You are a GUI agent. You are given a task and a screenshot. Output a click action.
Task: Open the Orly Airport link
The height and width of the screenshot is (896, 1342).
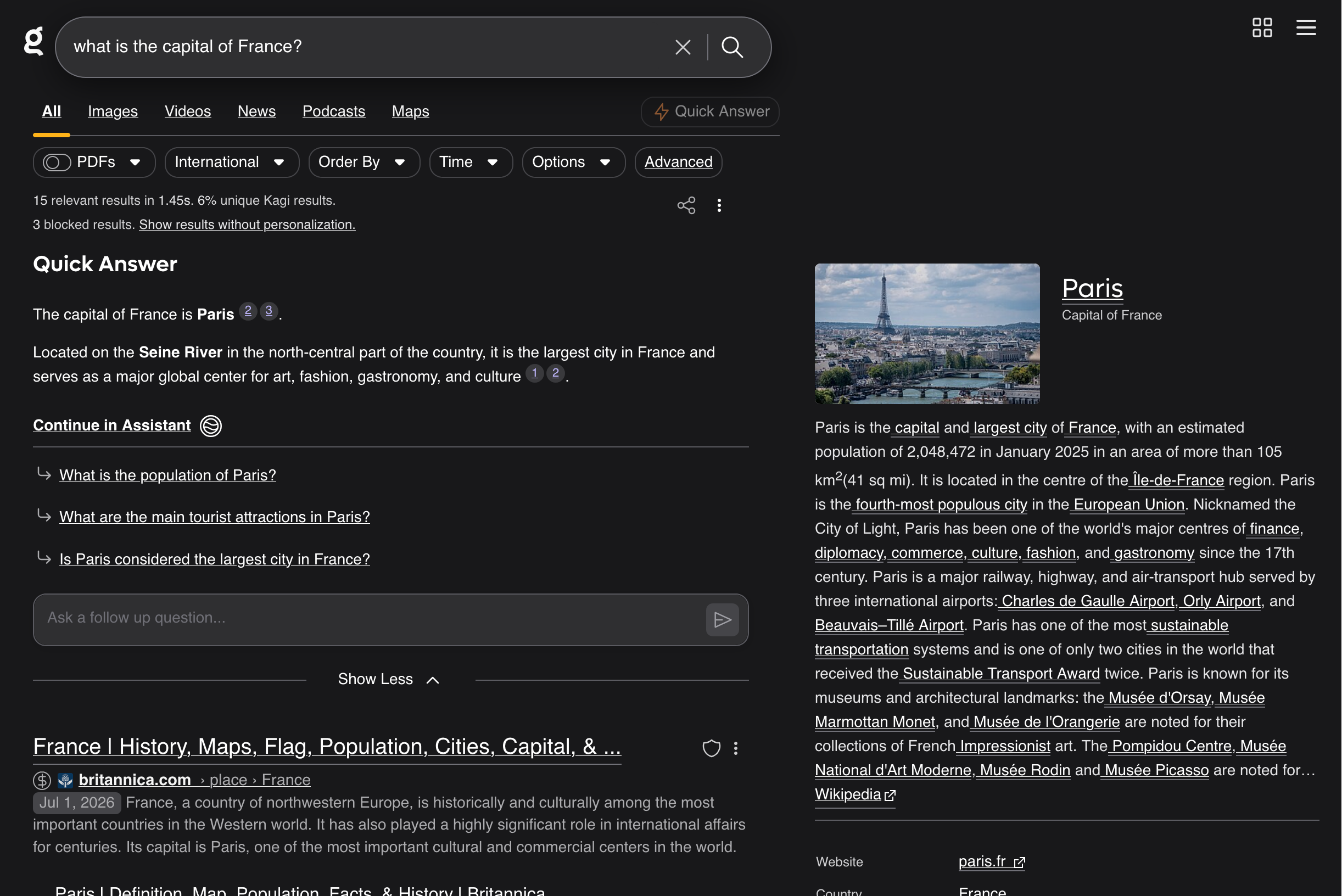click(x=1220, y=601)
